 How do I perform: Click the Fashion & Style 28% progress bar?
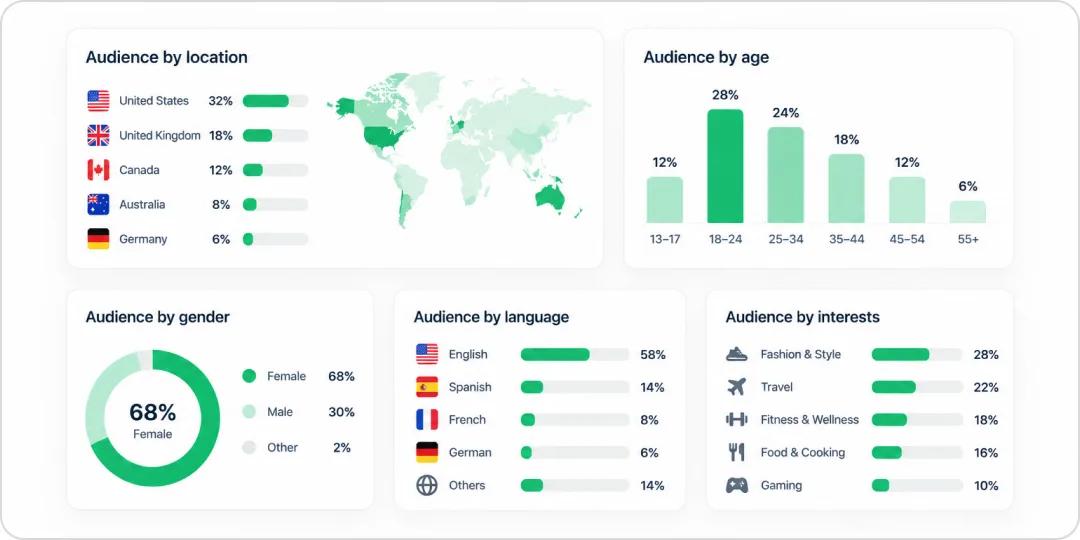pyautogui.click(x=917, y=354)
